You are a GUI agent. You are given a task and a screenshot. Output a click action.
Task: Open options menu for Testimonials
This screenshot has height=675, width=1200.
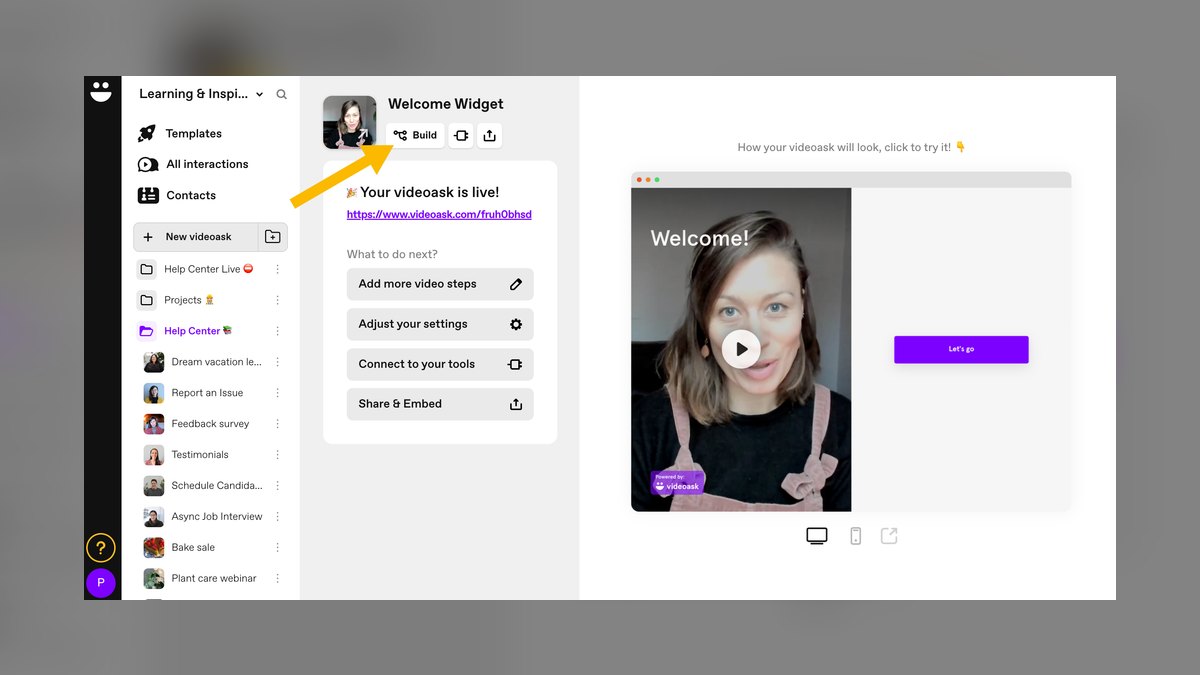coord(278,455)
